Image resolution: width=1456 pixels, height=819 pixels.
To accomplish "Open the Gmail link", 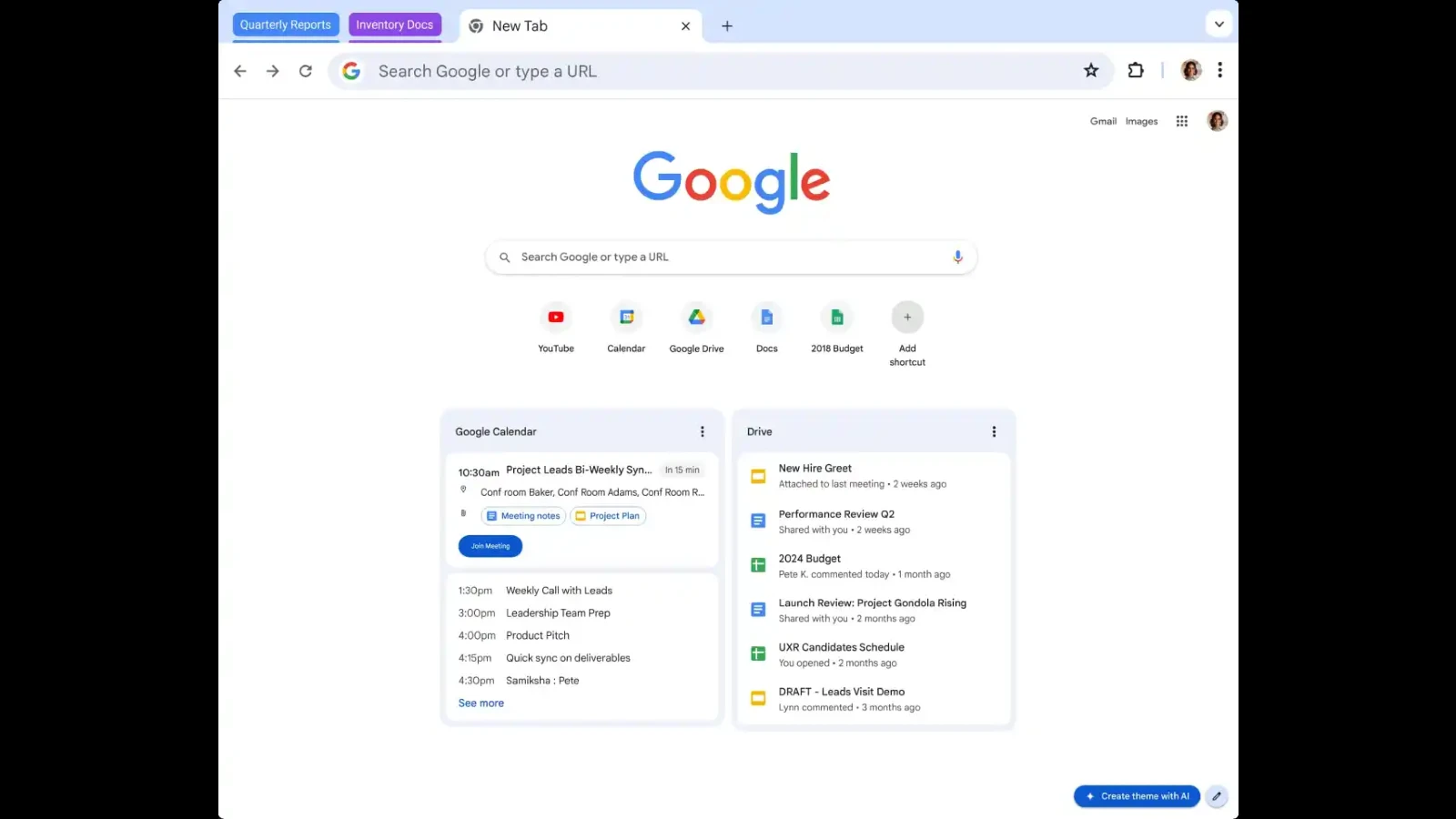I will click(x=1103, y=121).
